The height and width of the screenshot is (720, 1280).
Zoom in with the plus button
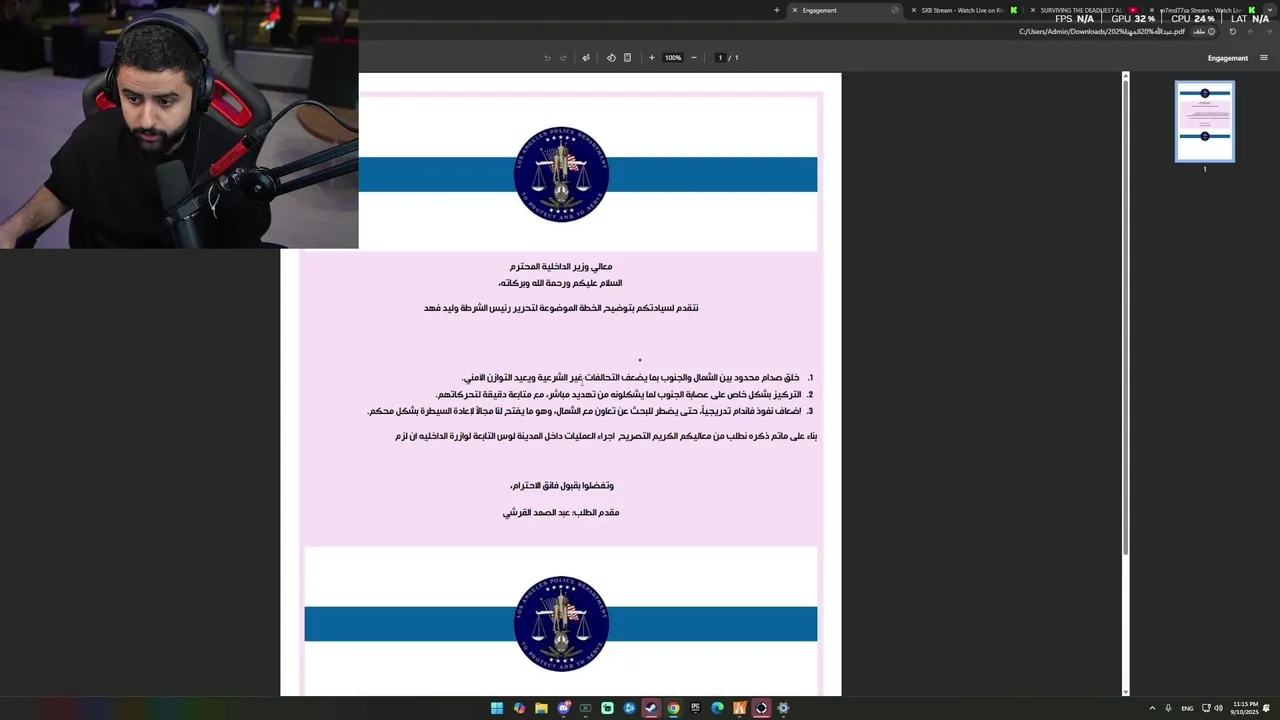pos(651,58)
